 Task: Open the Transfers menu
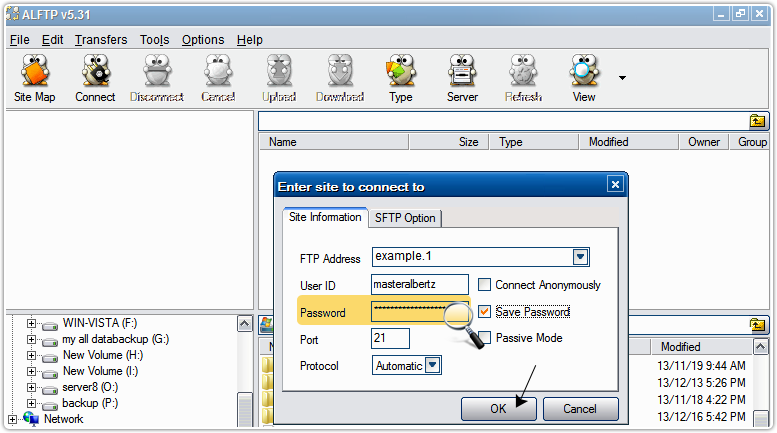pos(101,40)
